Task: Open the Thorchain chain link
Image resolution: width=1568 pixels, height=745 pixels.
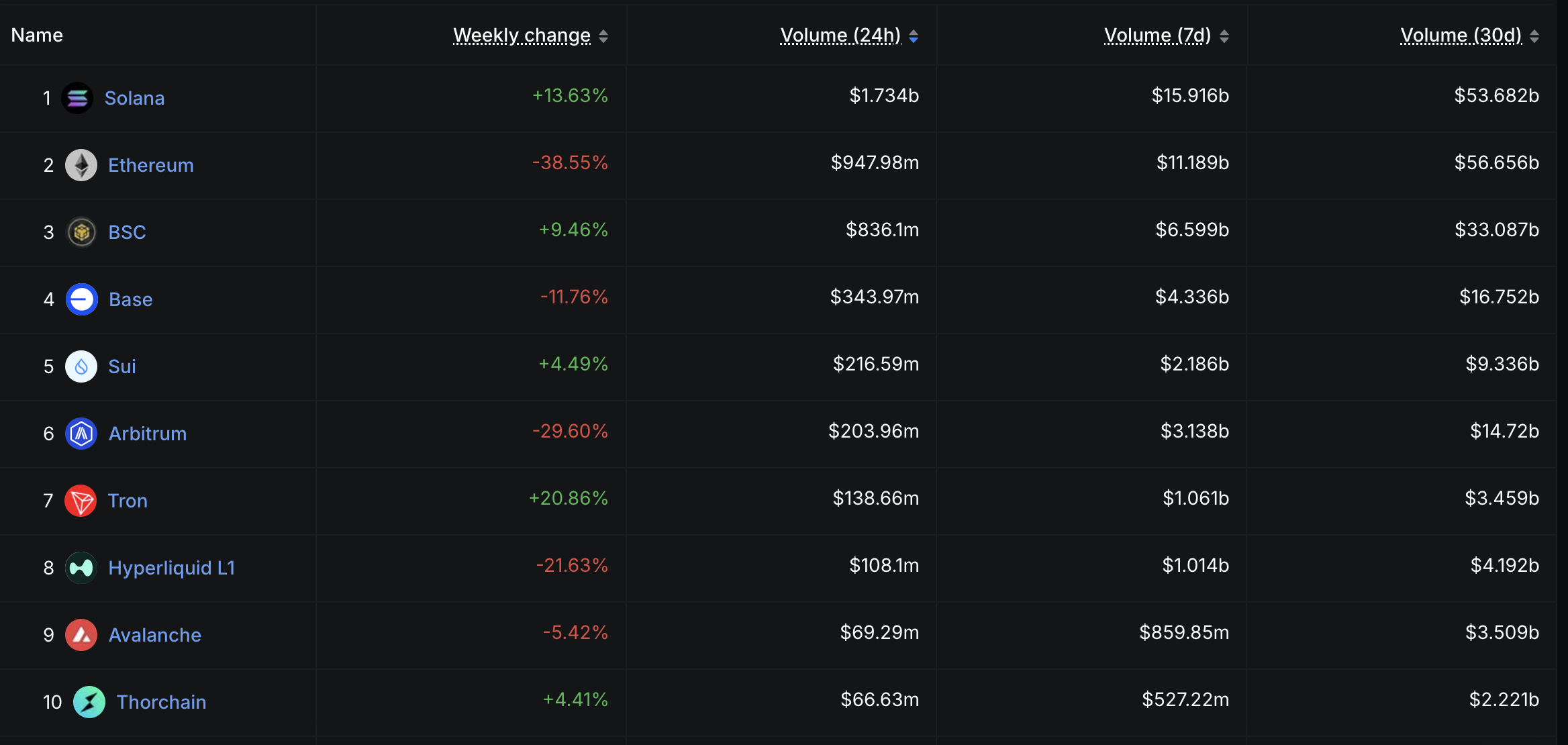Action: (161, 701)
